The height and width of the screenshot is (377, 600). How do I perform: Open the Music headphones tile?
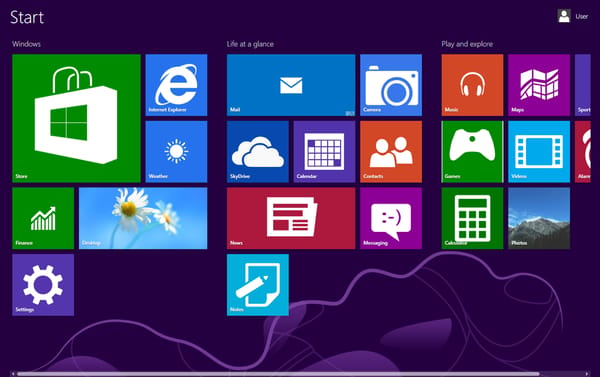(472, 85)
